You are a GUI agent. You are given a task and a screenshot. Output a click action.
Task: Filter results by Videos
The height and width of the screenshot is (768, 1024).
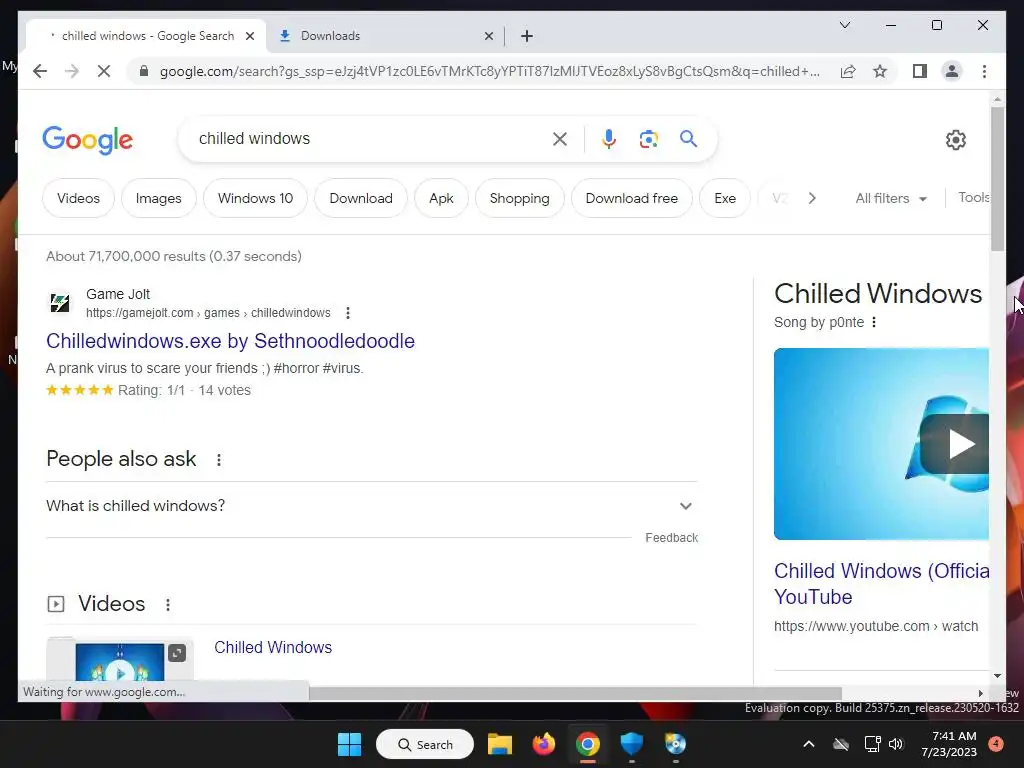click(x=78, y=199)
